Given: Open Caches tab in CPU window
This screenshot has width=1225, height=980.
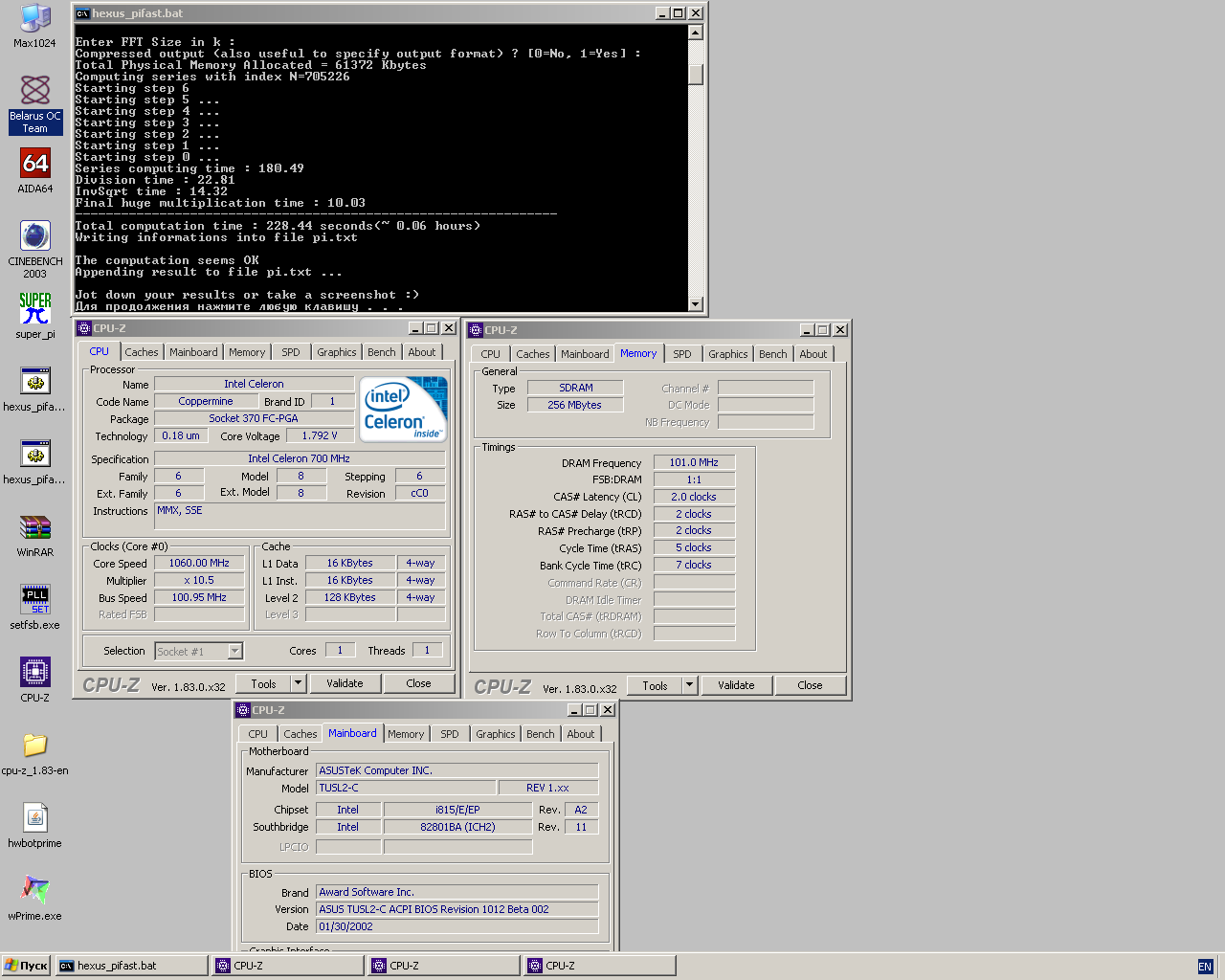Looking at the screenshot, I should click(x=142, y=352).
